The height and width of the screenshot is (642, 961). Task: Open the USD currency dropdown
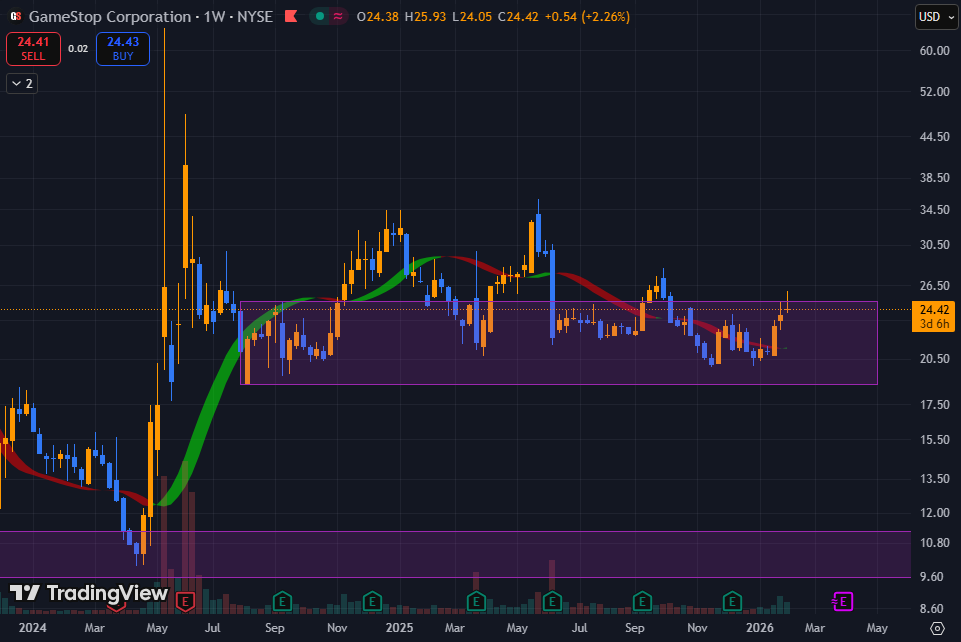pos(936,17)
